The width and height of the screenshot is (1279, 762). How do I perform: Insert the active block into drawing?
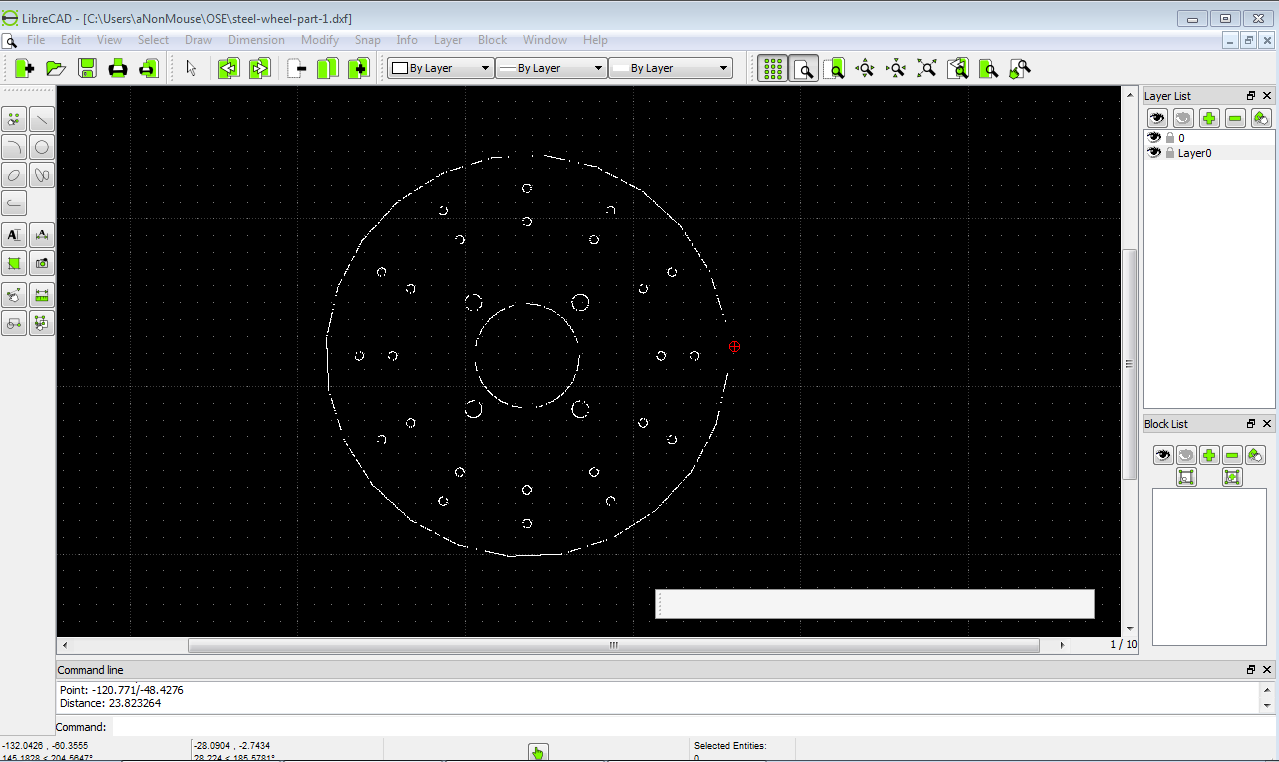coord(1232,478)
